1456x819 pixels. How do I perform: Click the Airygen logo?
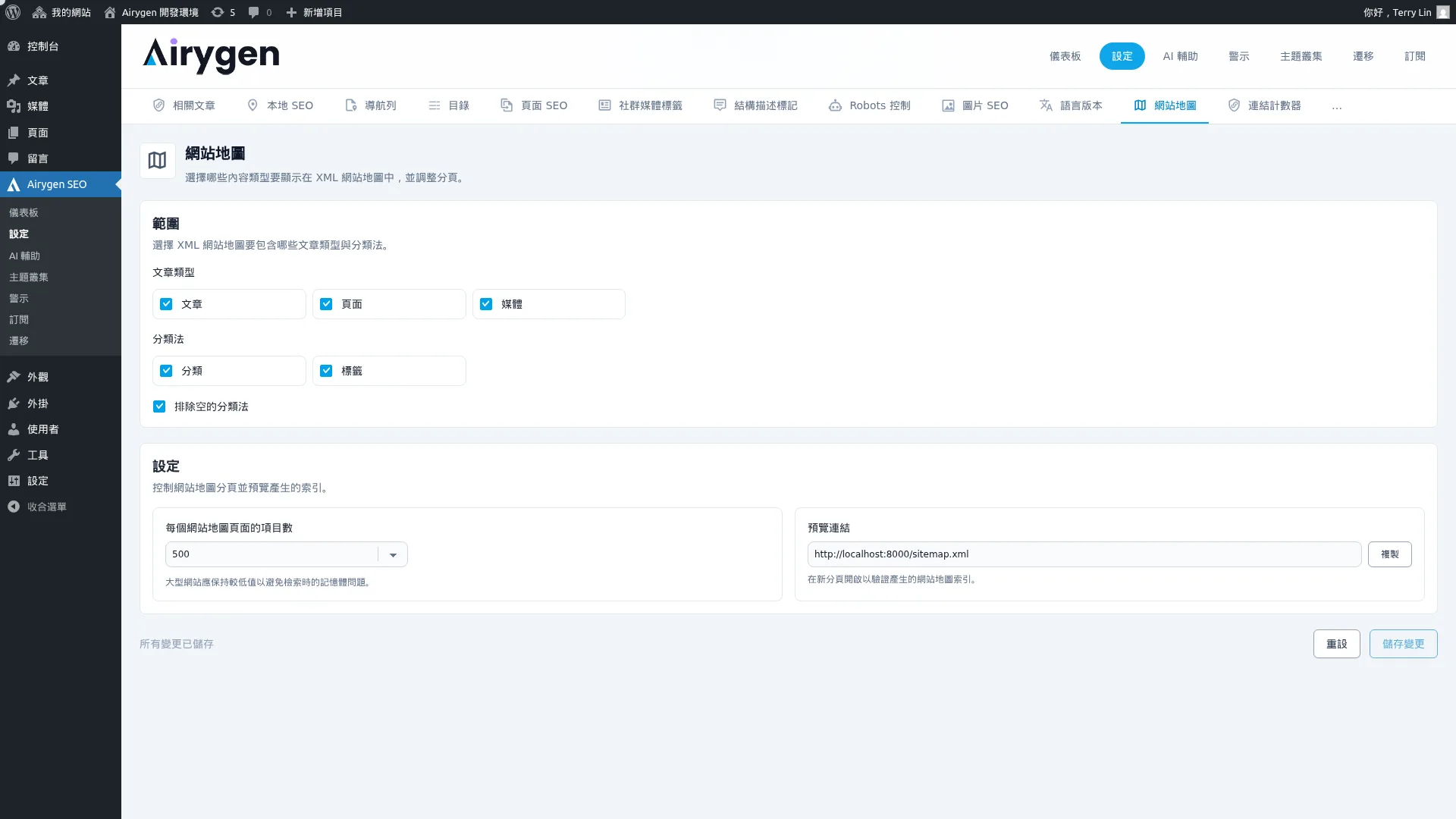211,56
